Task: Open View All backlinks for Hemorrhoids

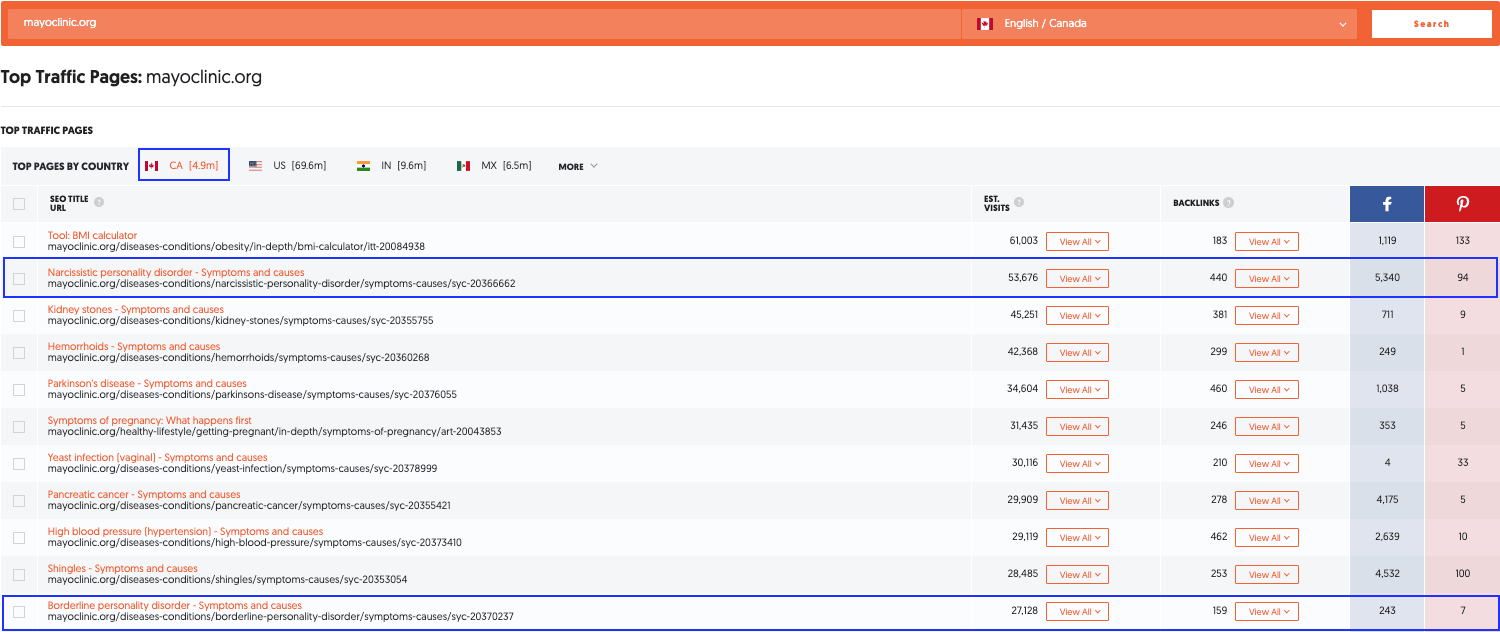Action: click(x=1266, y=352)
